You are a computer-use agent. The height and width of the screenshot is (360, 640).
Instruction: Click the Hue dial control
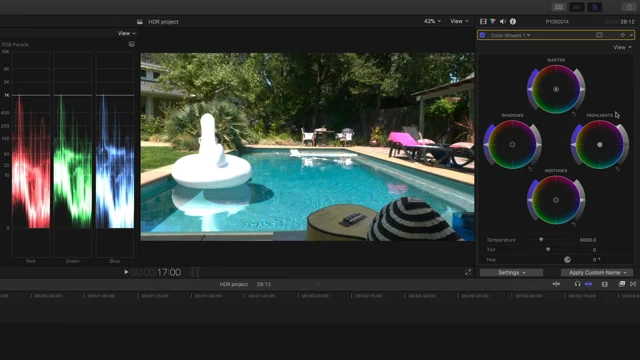pyautogui.click(x=567, y=260)
